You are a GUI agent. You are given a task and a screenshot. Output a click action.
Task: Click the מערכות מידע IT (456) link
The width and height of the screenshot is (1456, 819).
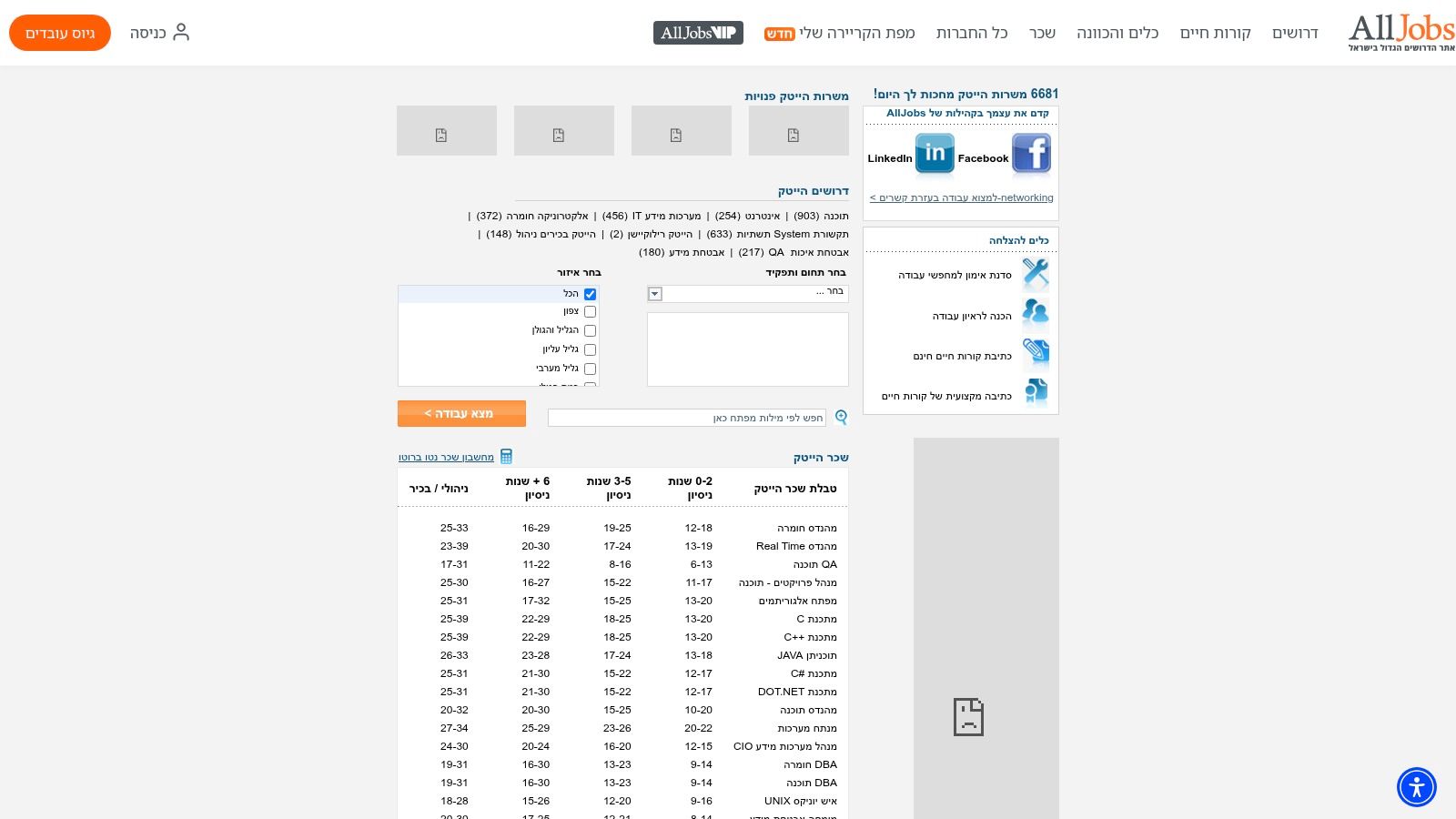[x=652, y=216]
